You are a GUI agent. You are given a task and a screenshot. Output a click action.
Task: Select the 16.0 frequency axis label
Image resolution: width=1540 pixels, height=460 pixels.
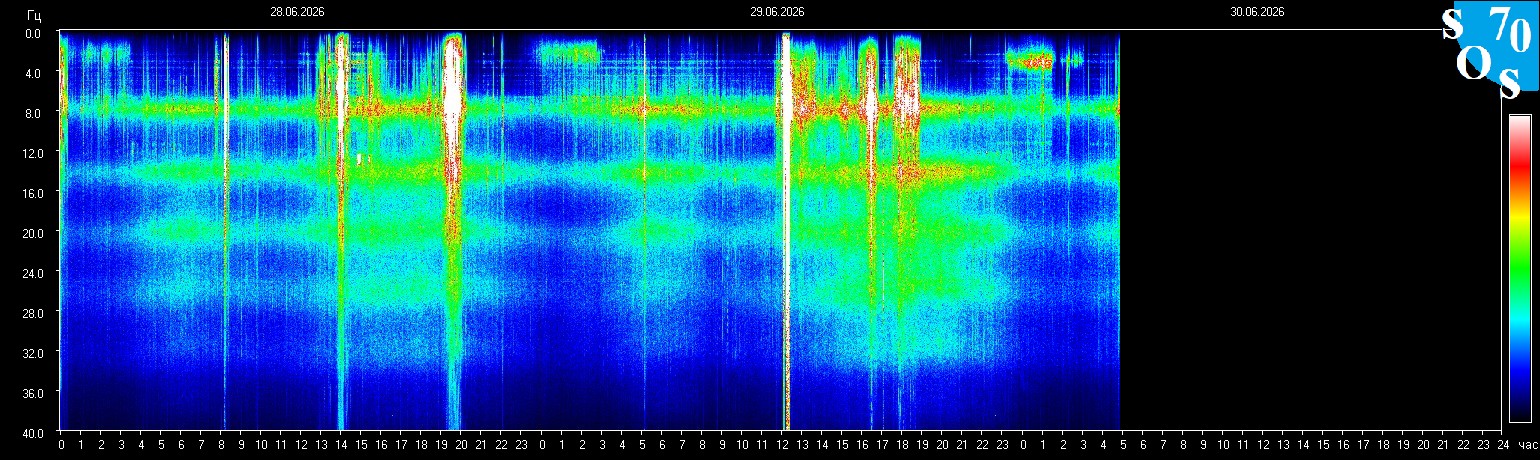[x=31, y=193]
